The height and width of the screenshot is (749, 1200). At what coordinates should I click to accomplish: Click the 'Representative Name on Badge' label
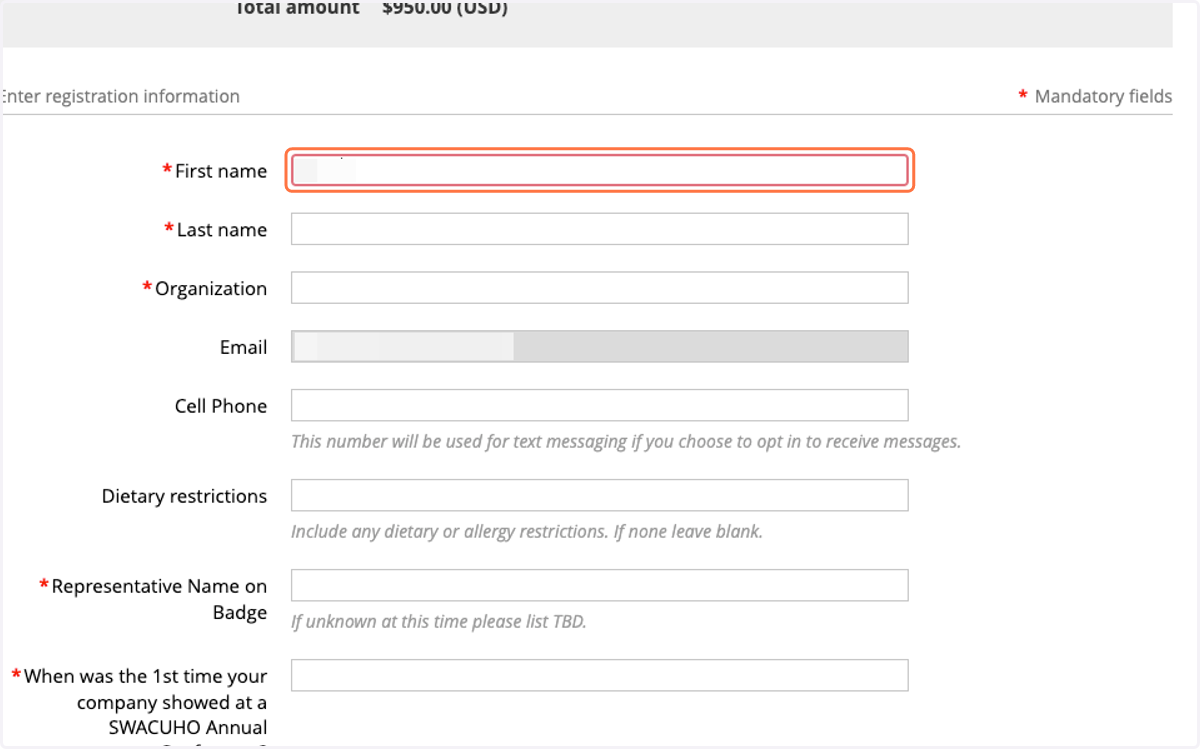pos(159,599)
